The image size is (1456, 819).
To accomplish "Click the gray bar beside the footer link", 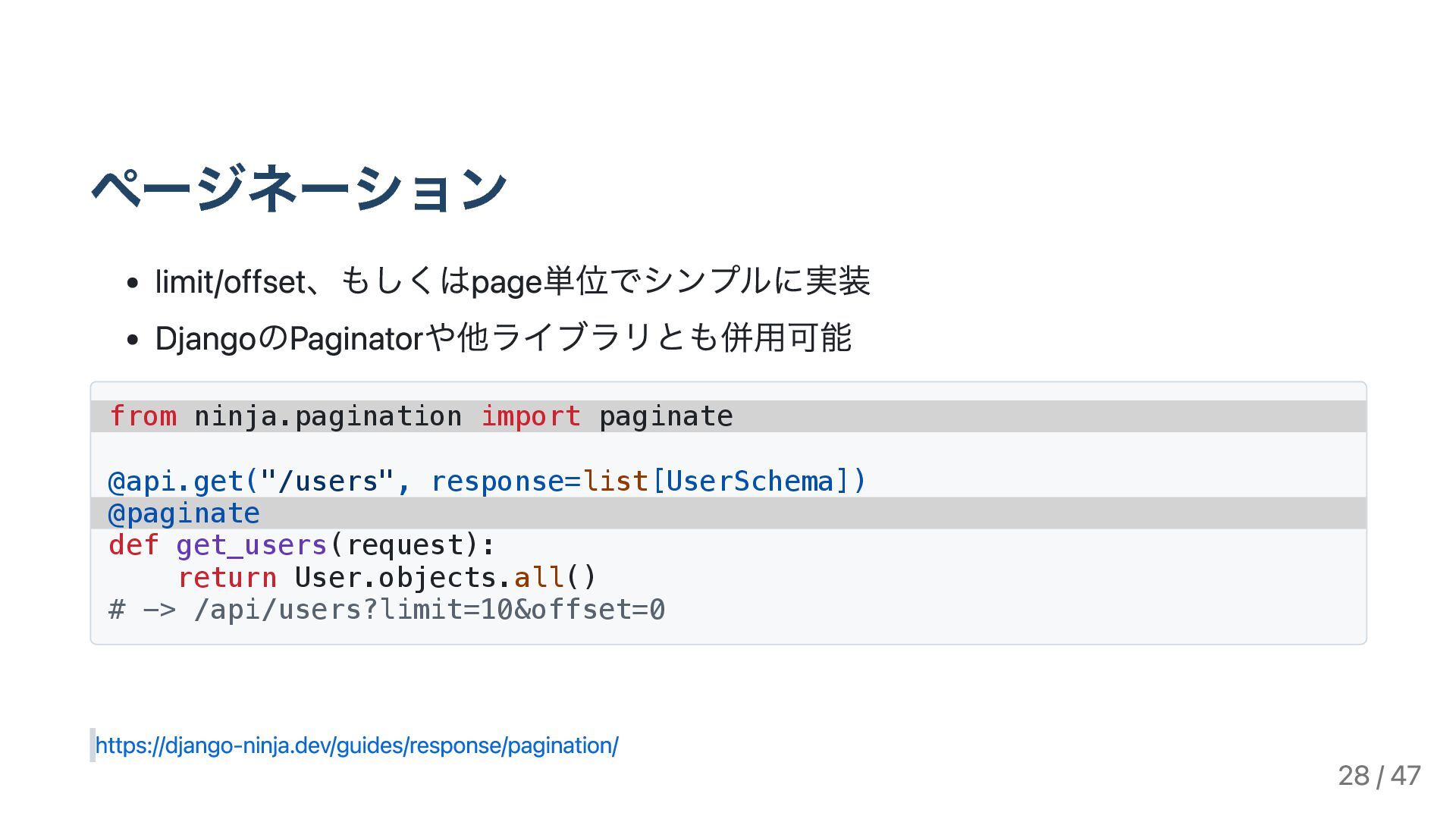I will click(x=93, y=745).
